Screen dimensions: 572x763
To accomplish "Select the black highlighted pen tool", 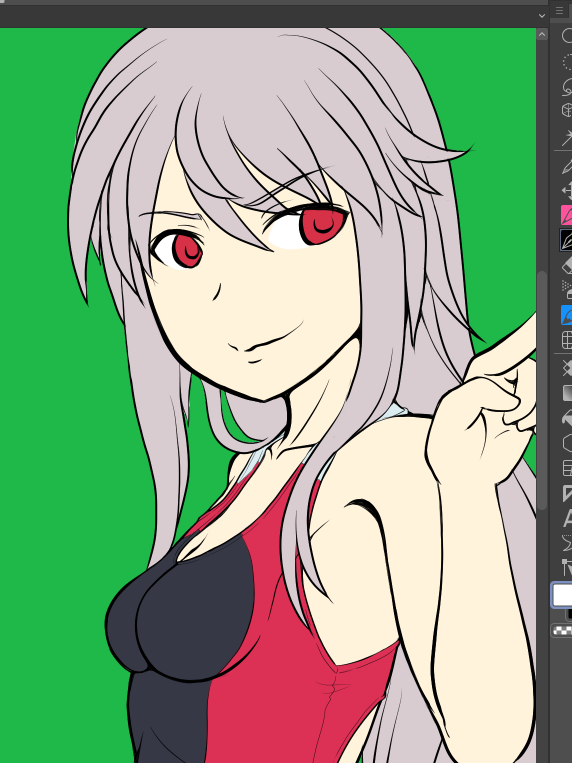I will (567, 240).
